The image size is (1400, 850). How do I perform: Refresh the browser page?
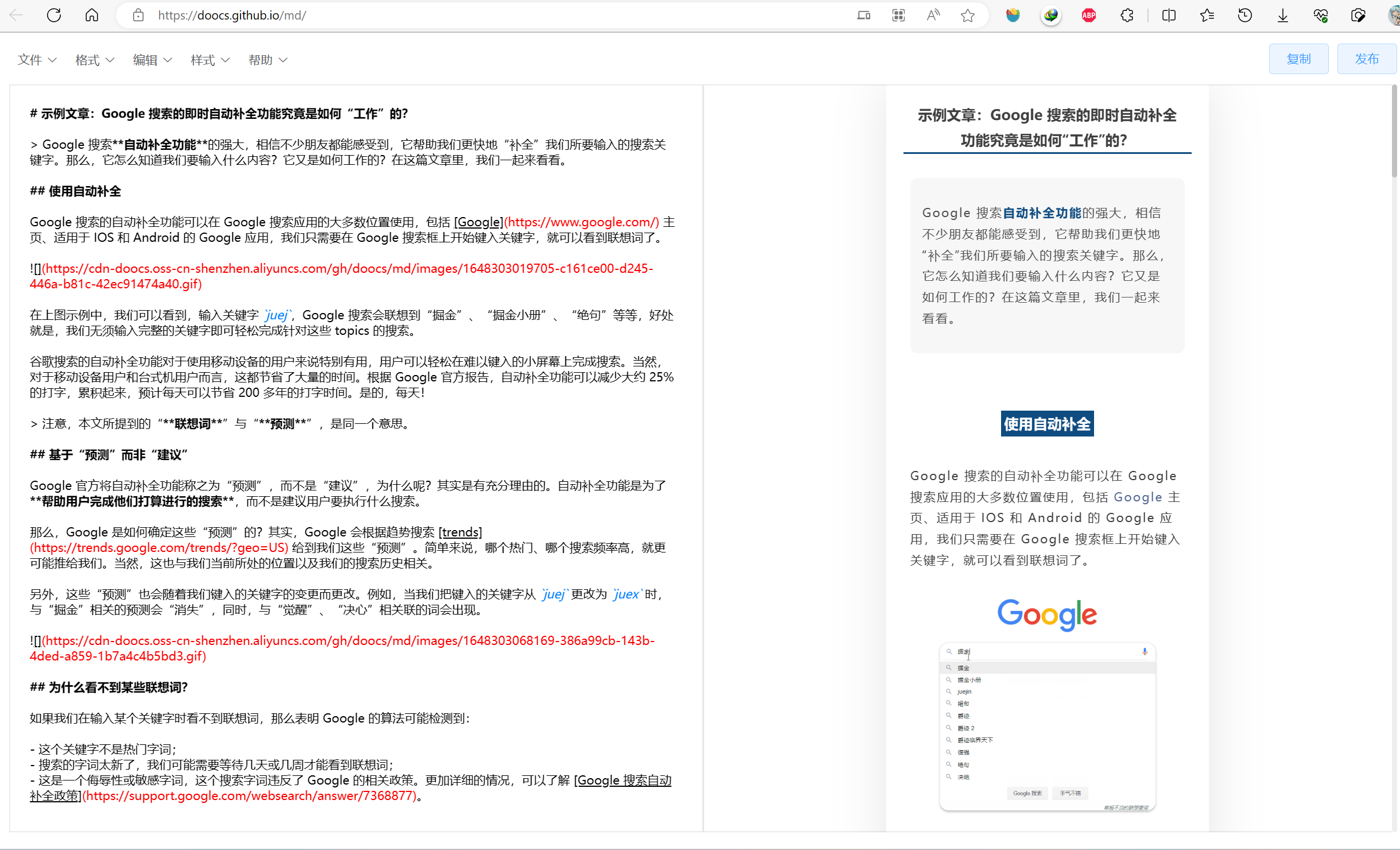click(54, 16)
